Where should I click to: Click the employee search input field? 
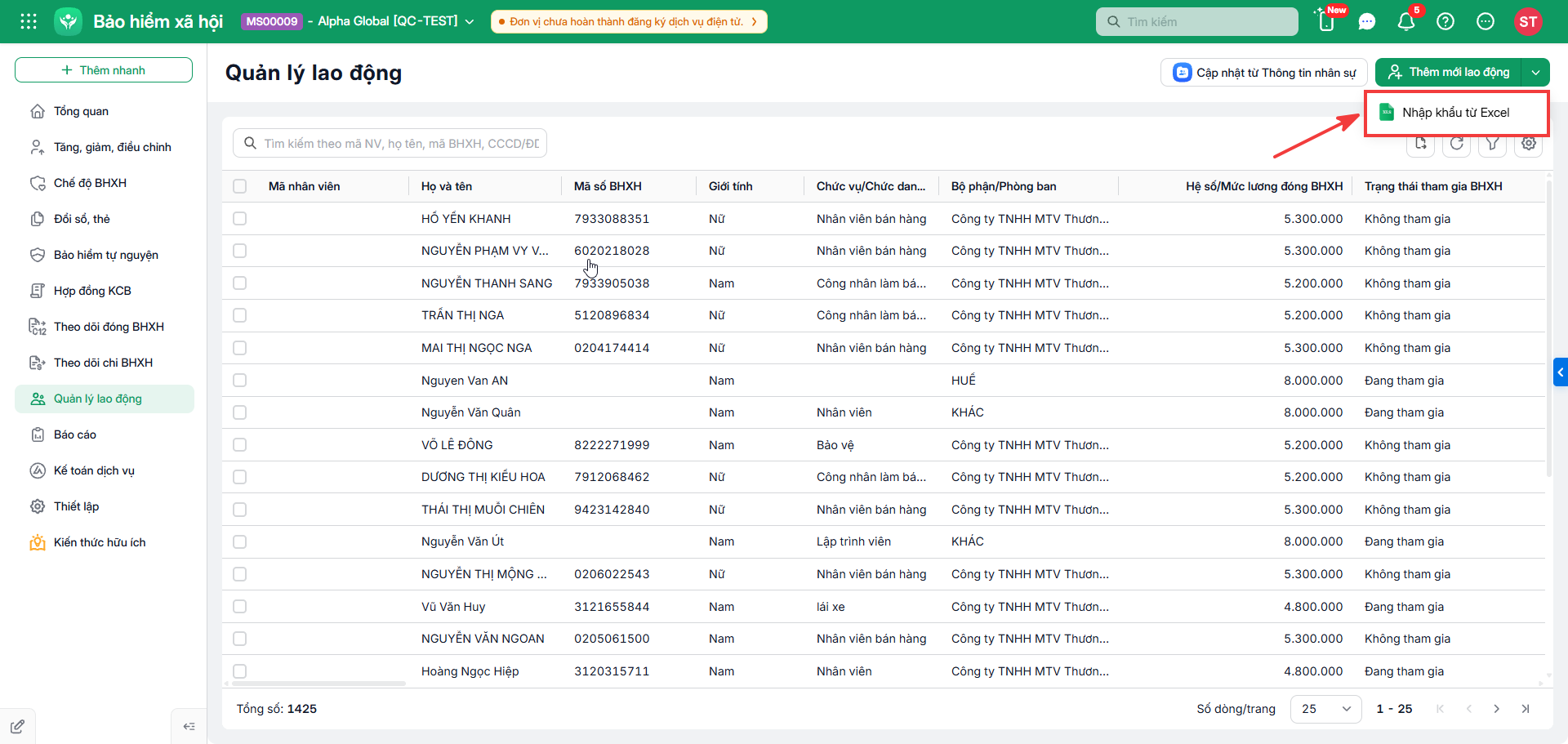point(390,144)
